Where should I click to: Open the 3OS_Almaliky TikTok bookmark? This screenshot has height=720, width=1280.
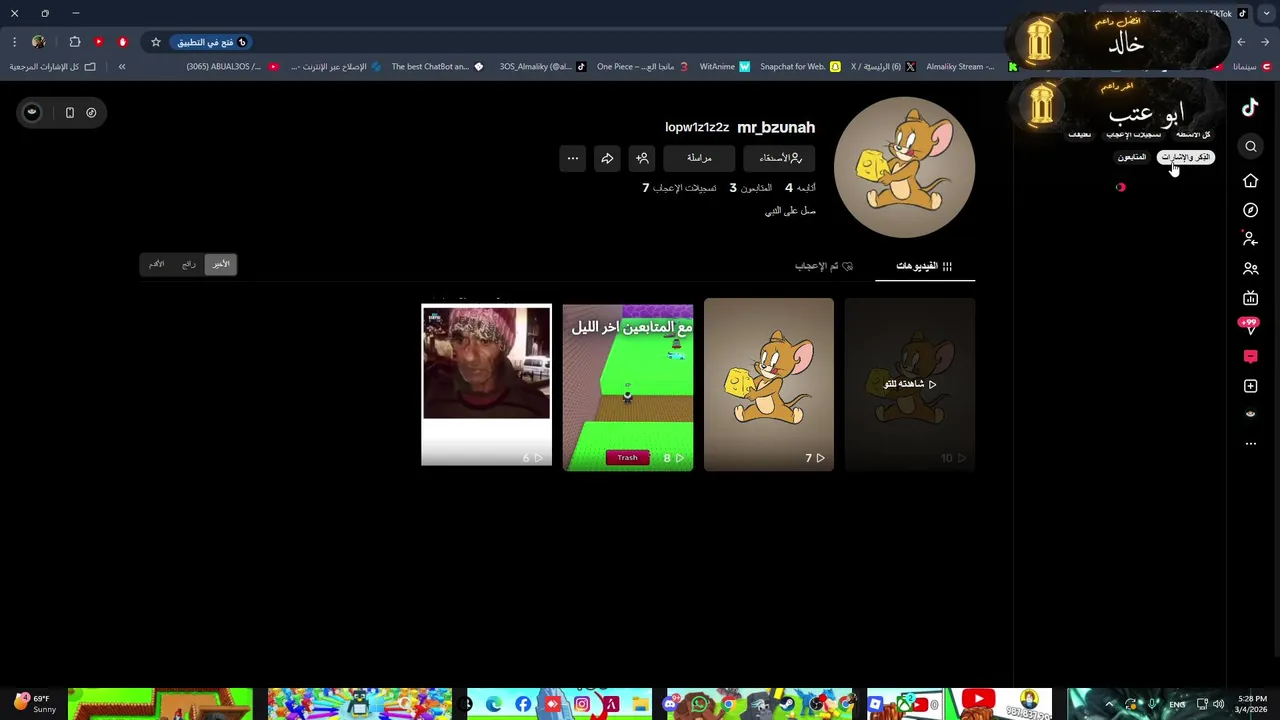point(543,67)
